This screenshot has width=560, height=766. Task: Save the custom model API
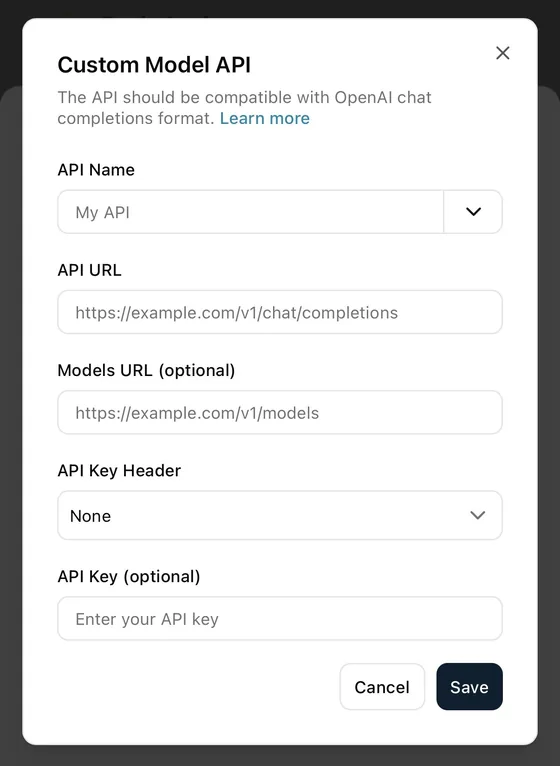pos(469,687)
